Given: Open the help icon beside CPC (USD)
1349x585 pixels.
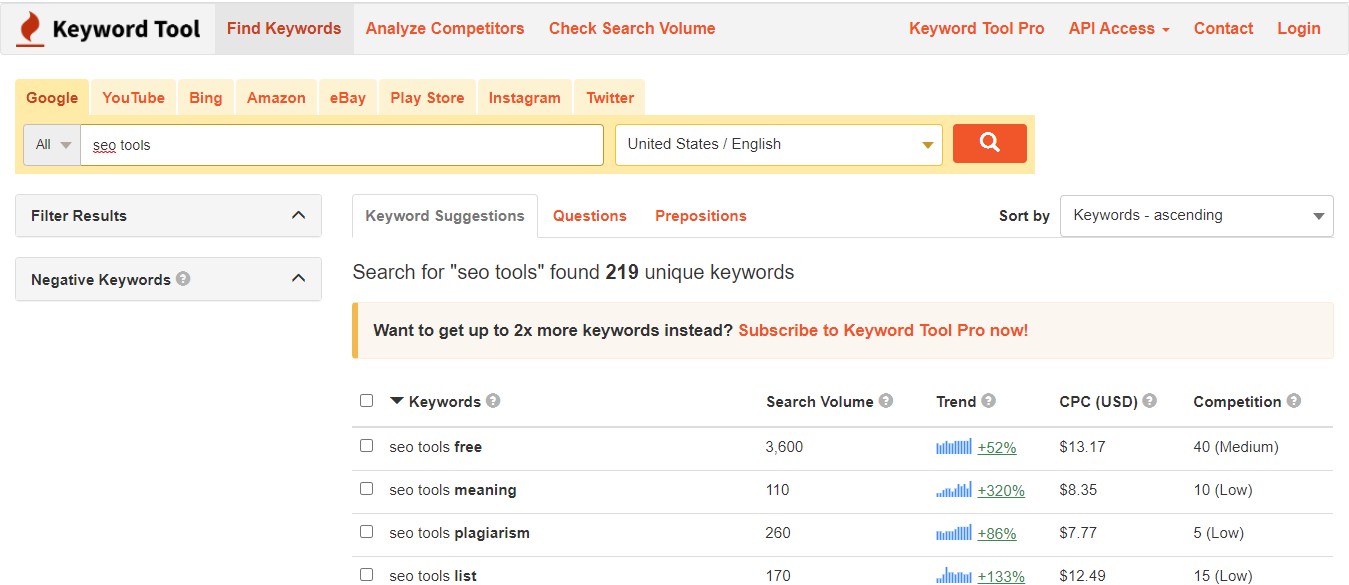Looking at the screenshot, I should 1151,401.
